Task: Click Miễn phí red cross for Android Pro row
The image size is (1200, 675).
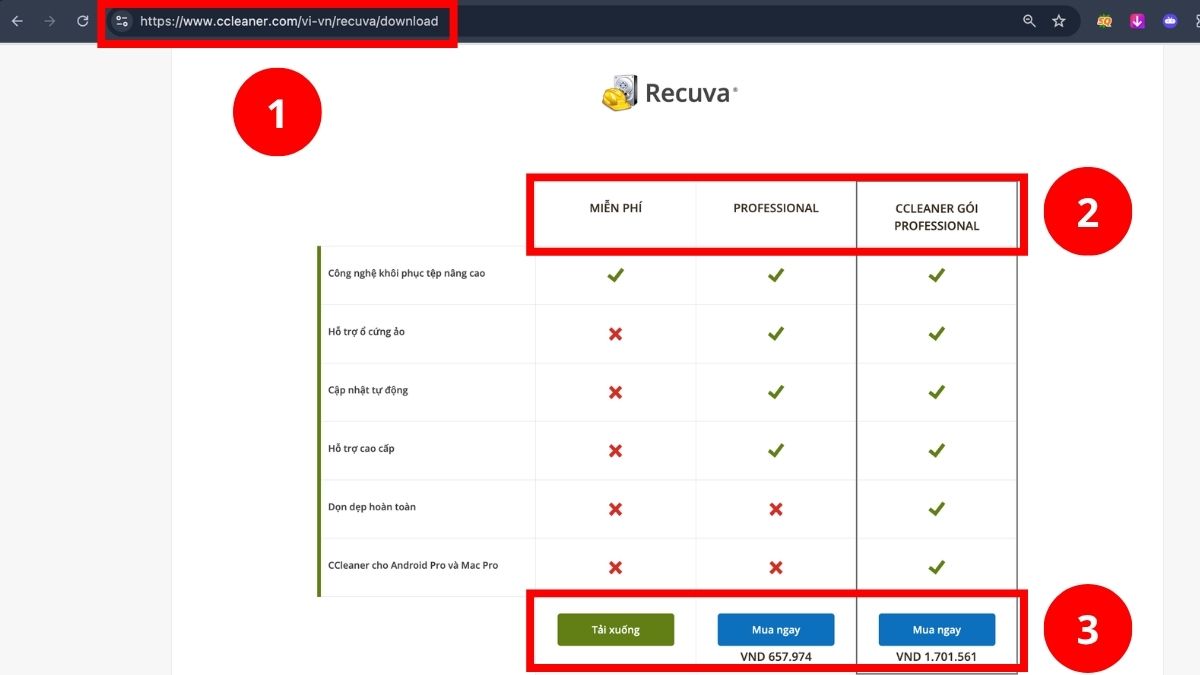Action: point(616,567)
